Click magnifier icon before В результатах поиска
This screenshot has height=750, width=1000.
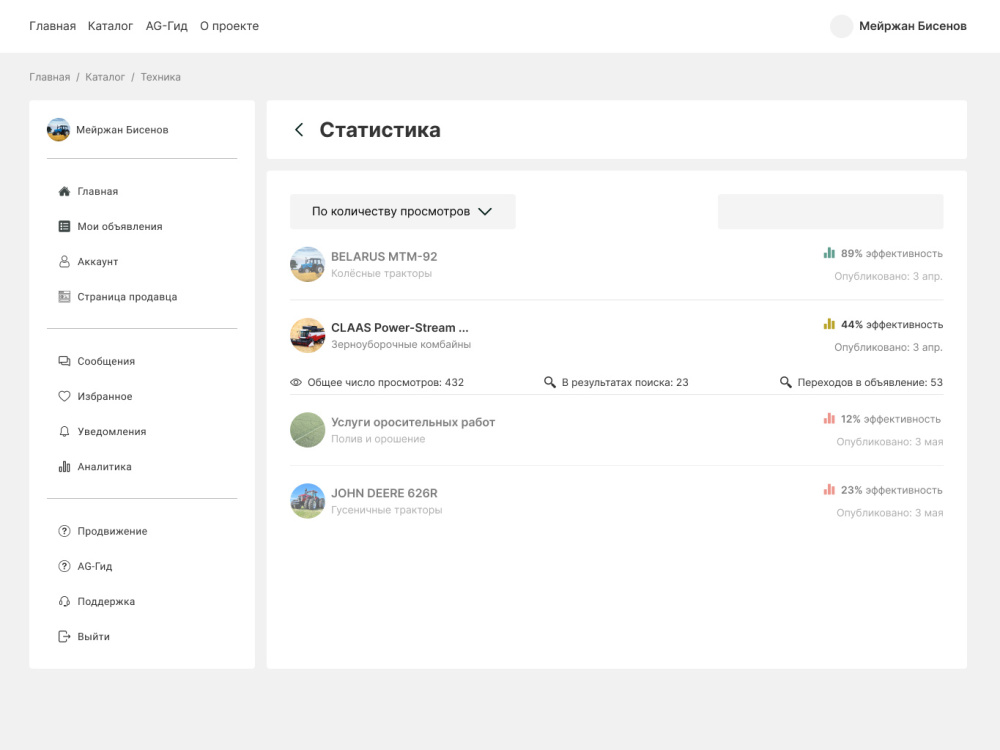tap(550, 382)
